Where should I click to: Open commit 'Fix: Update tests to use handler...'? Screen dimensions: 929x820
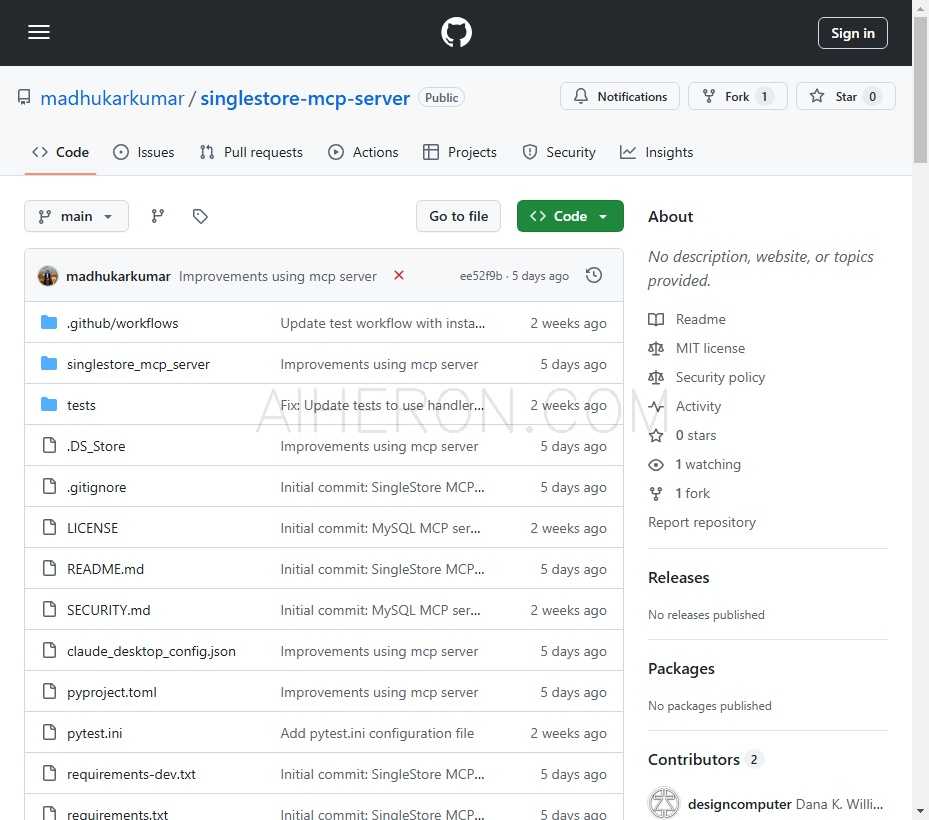[382, 405]
